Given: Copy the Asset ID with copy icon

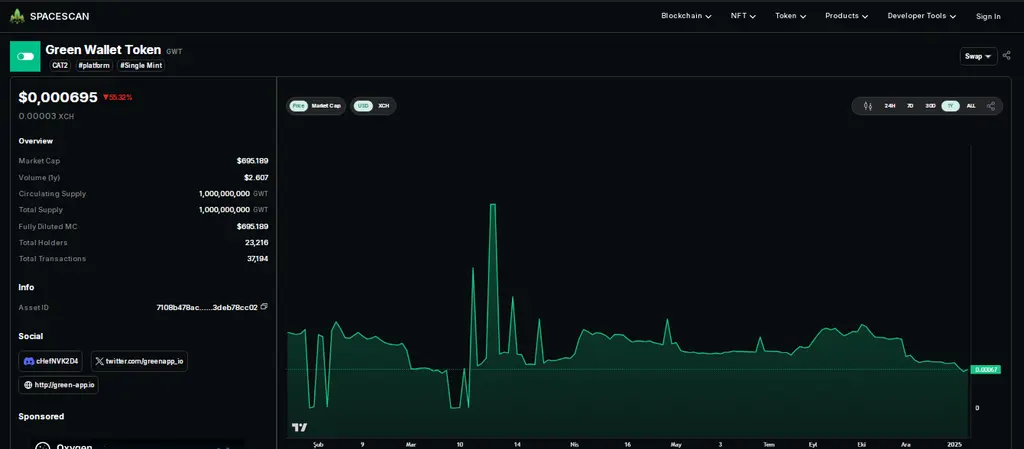Looking at the screenshot, I should click(x=264, y=307).
